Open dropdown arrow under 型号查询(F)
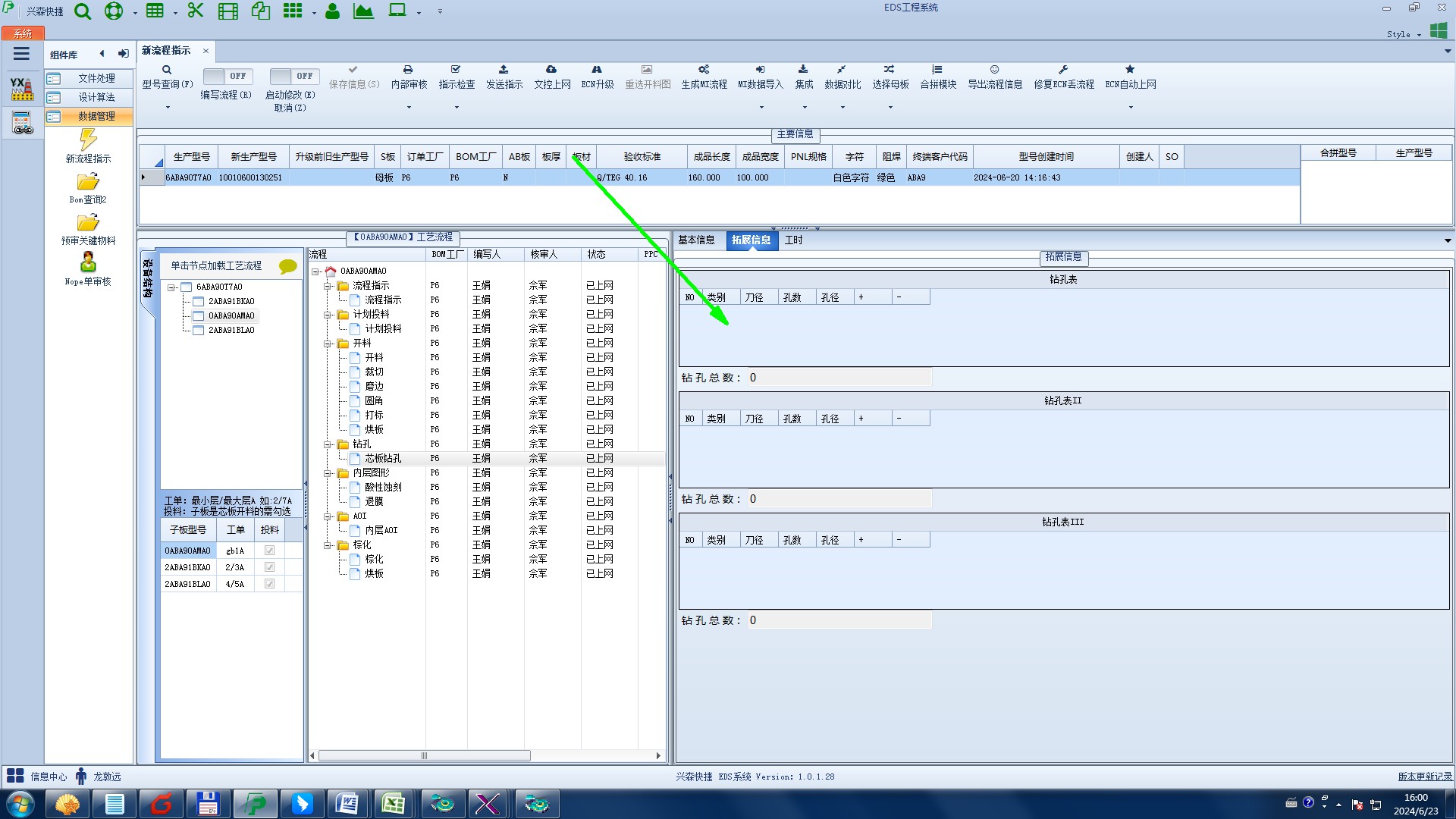The image size is (1456, 819). coord(168,107)
